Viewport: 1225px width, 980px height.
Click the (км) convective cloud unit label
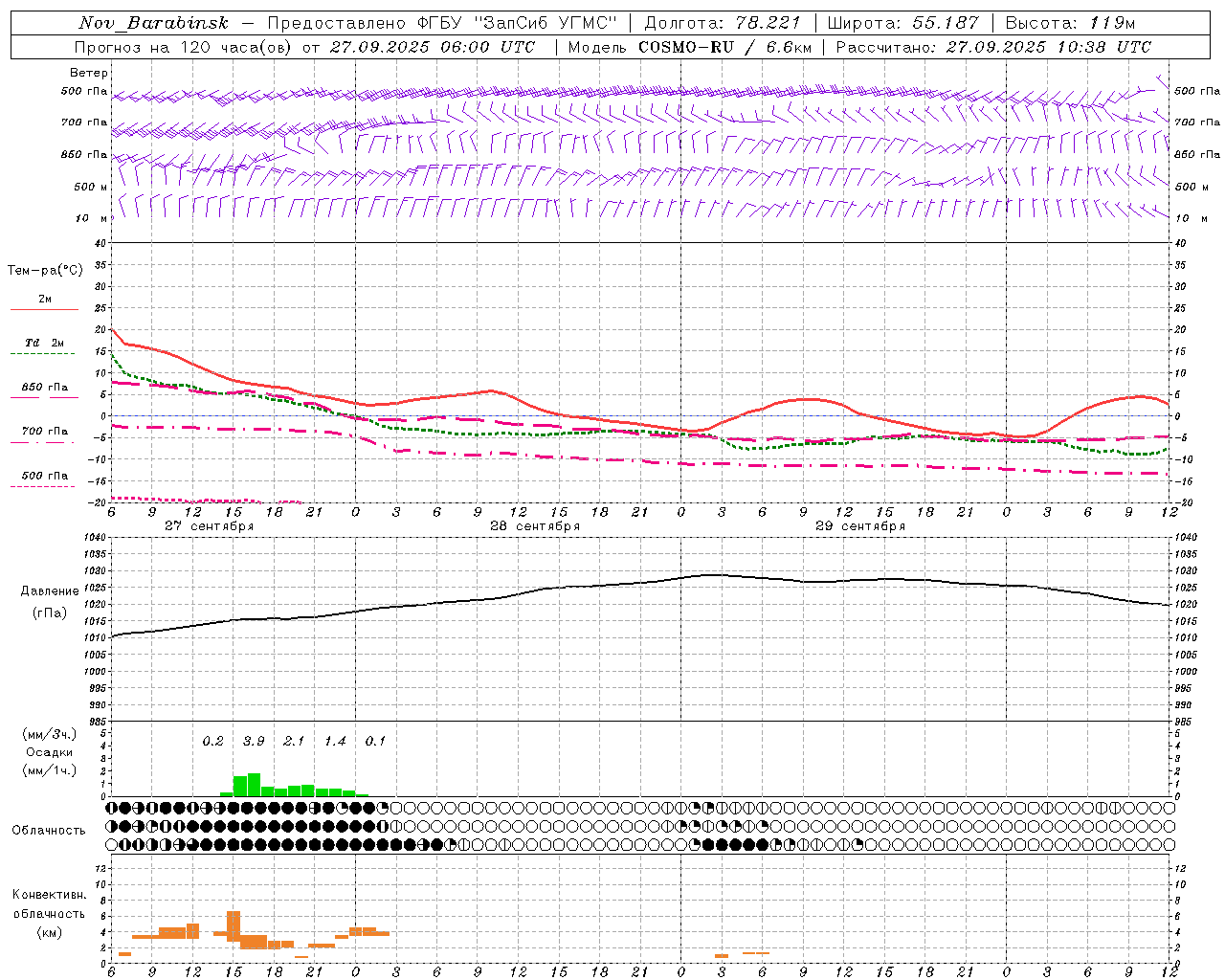tap(49, 932)
